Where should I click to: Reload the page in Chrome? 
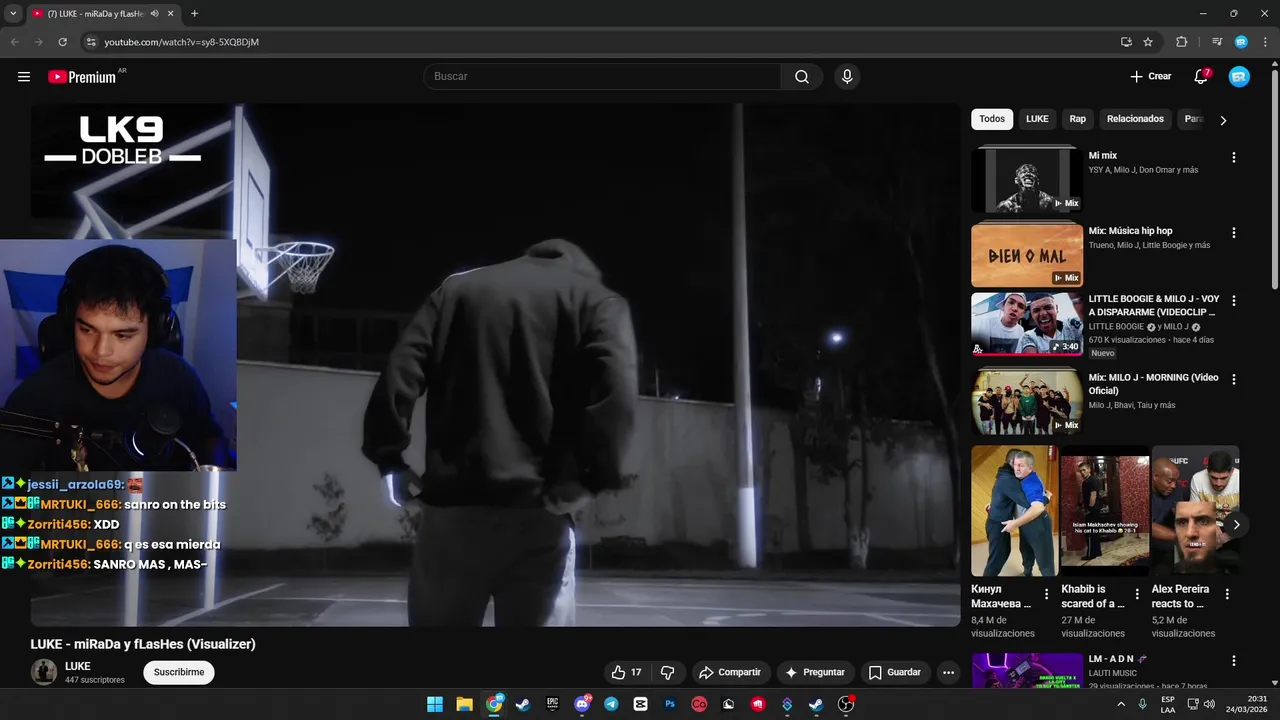(x=62, y=42)
